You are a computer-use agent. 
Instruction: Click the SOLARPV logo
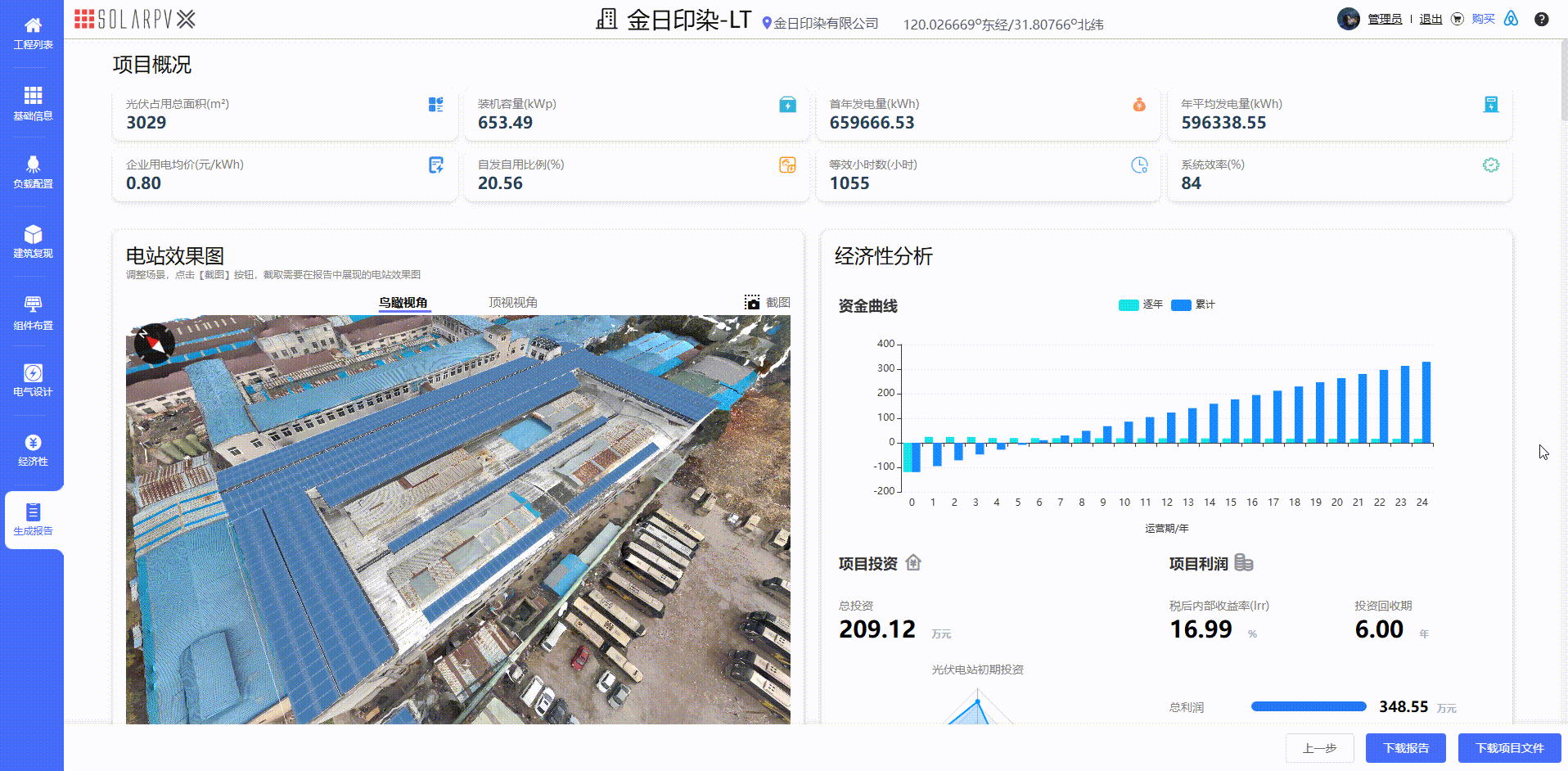[x=135, y=19]
